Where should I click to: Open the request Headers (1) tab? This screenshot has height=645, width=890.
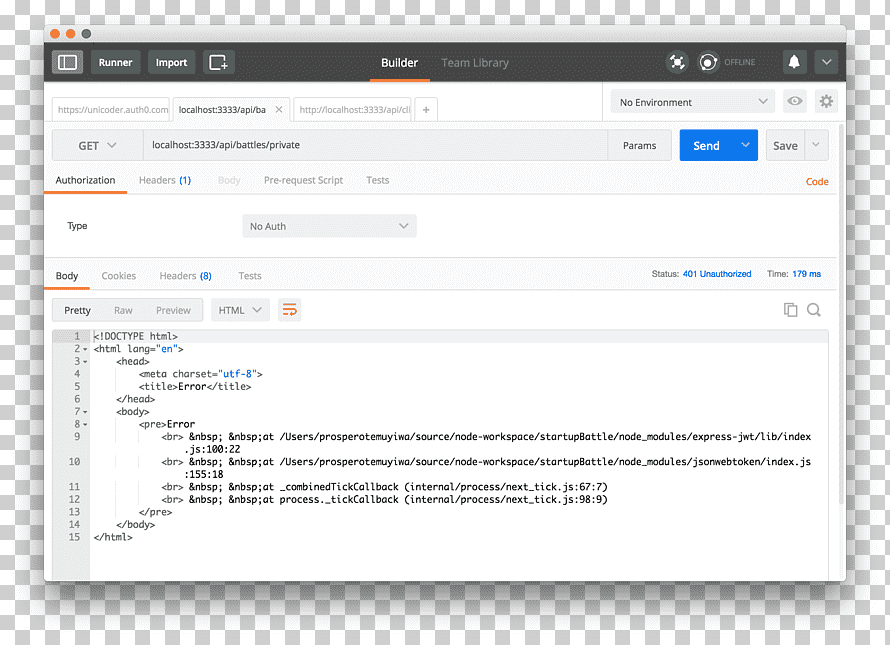(165, 180)
